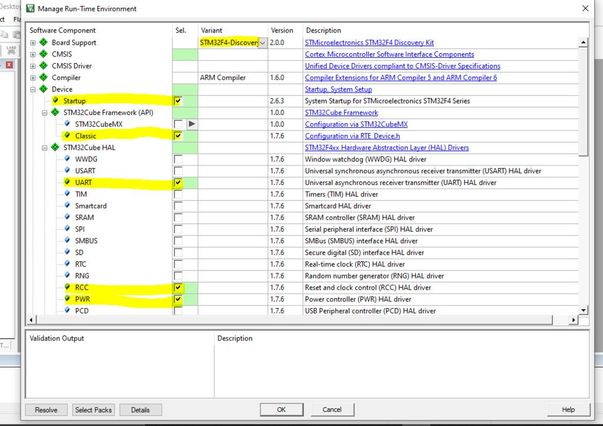Image resolution: width=603 pixels, height=426 pixels.
Task: Expand the Board Support tree node
Action: coord(33,43)
